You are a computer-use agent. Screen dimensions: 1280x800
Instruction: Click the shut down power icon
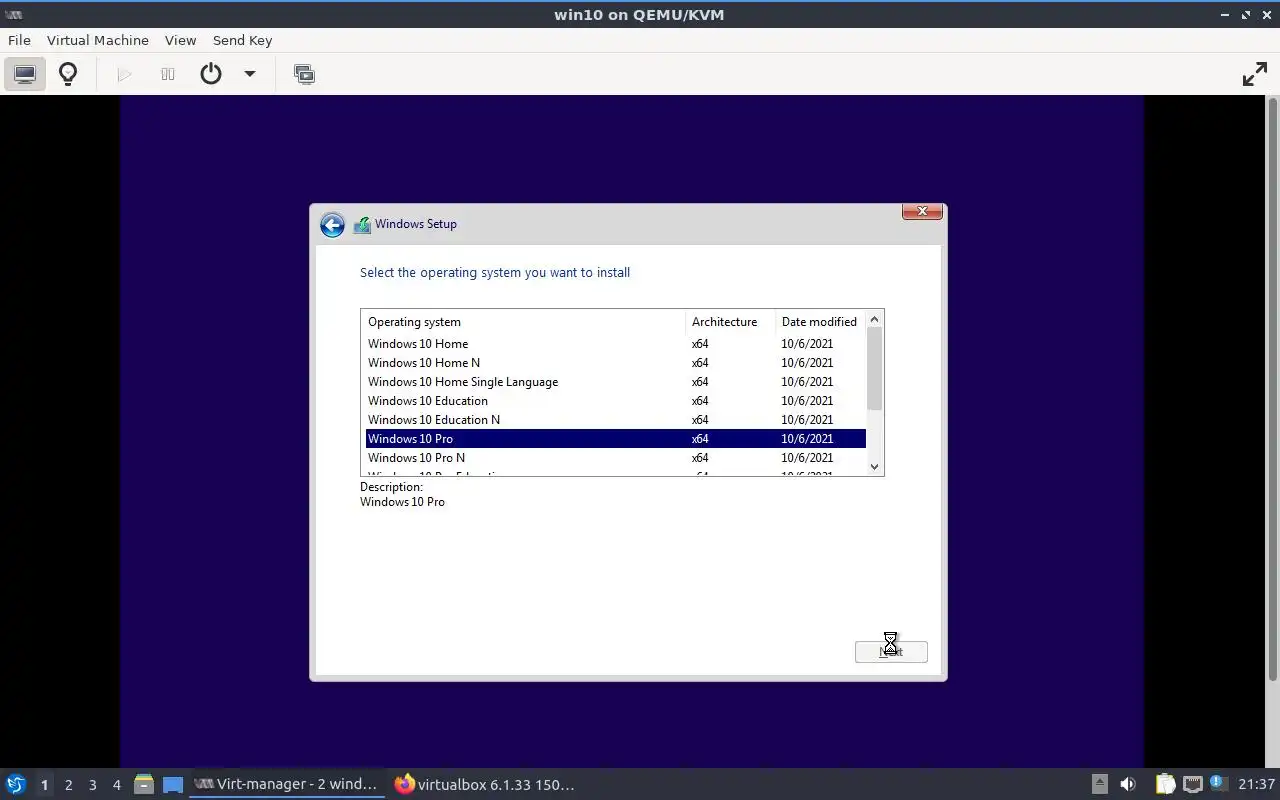tap(211, 74)
